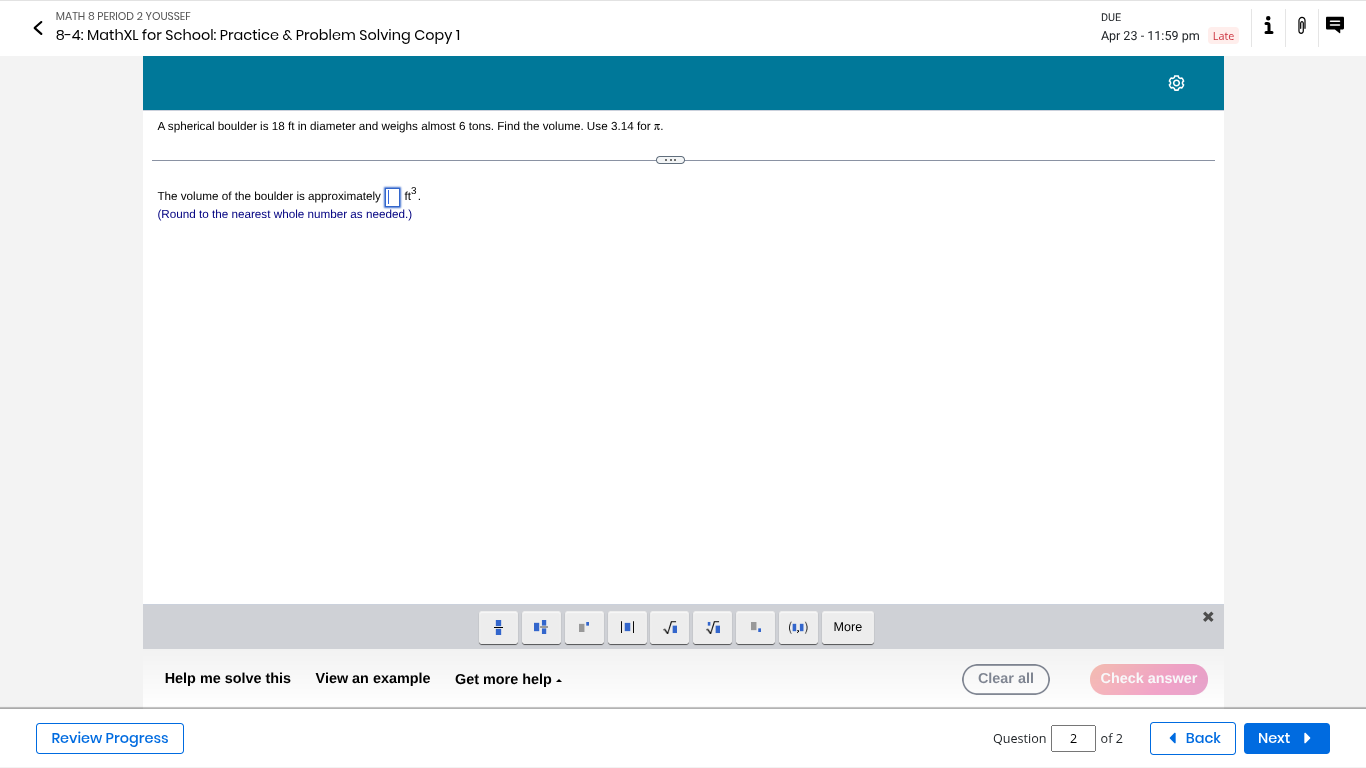The image size is (1366, 768).
Task: Select the mixed number template
Action: click(541, 627)
